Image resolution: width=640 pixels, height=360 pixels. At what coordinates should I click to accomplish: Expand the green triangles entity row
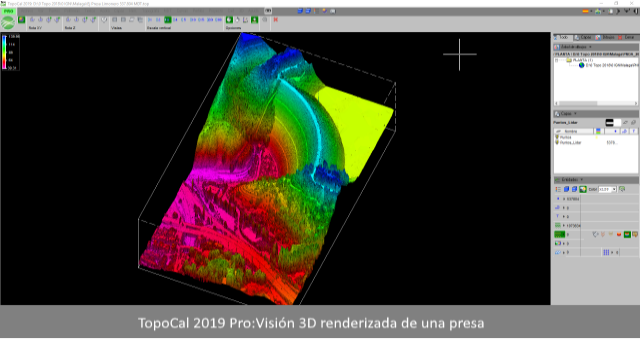[x=564, y=226]
